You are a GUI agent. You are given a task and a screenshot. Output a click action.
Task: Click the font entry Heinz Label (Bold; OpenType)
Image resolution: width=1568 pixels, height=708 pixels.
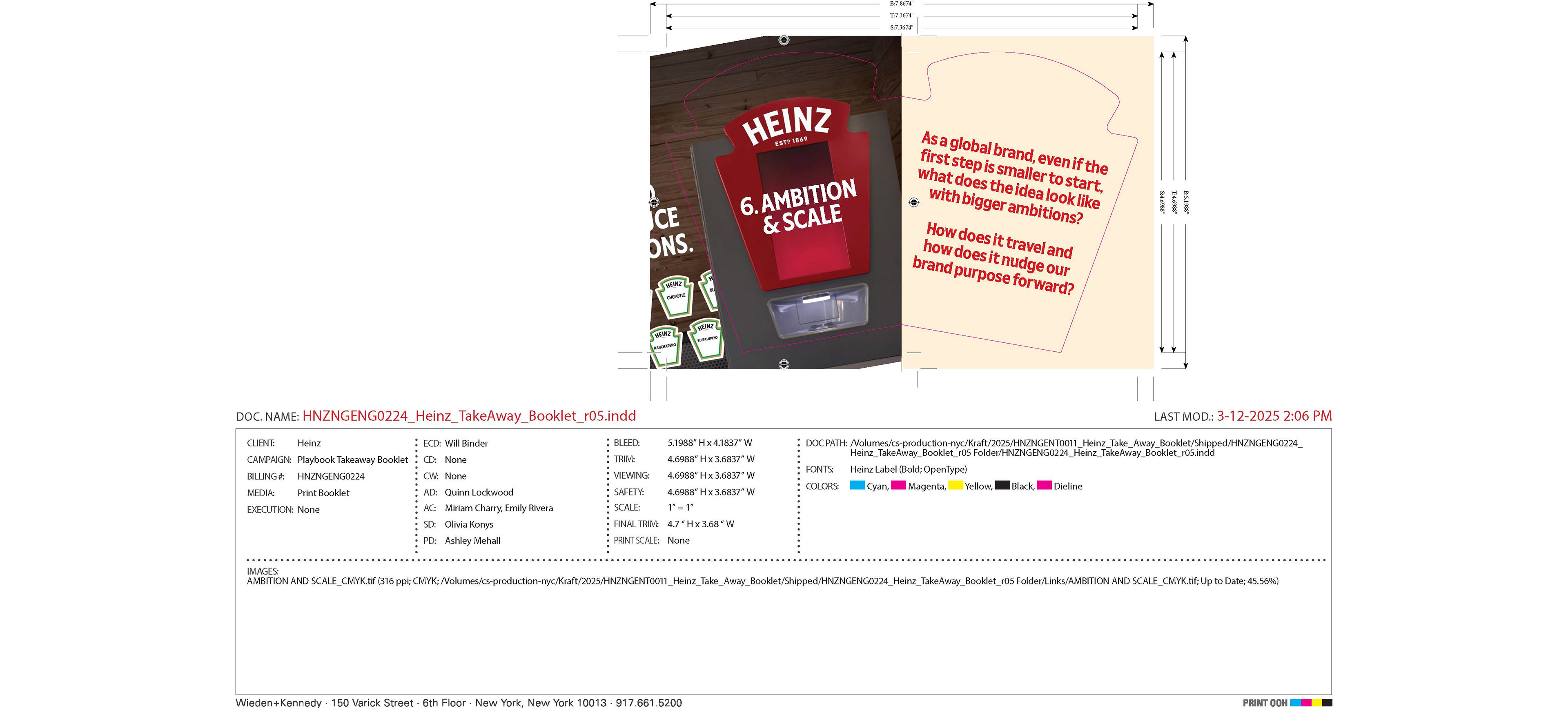(908, 470)
